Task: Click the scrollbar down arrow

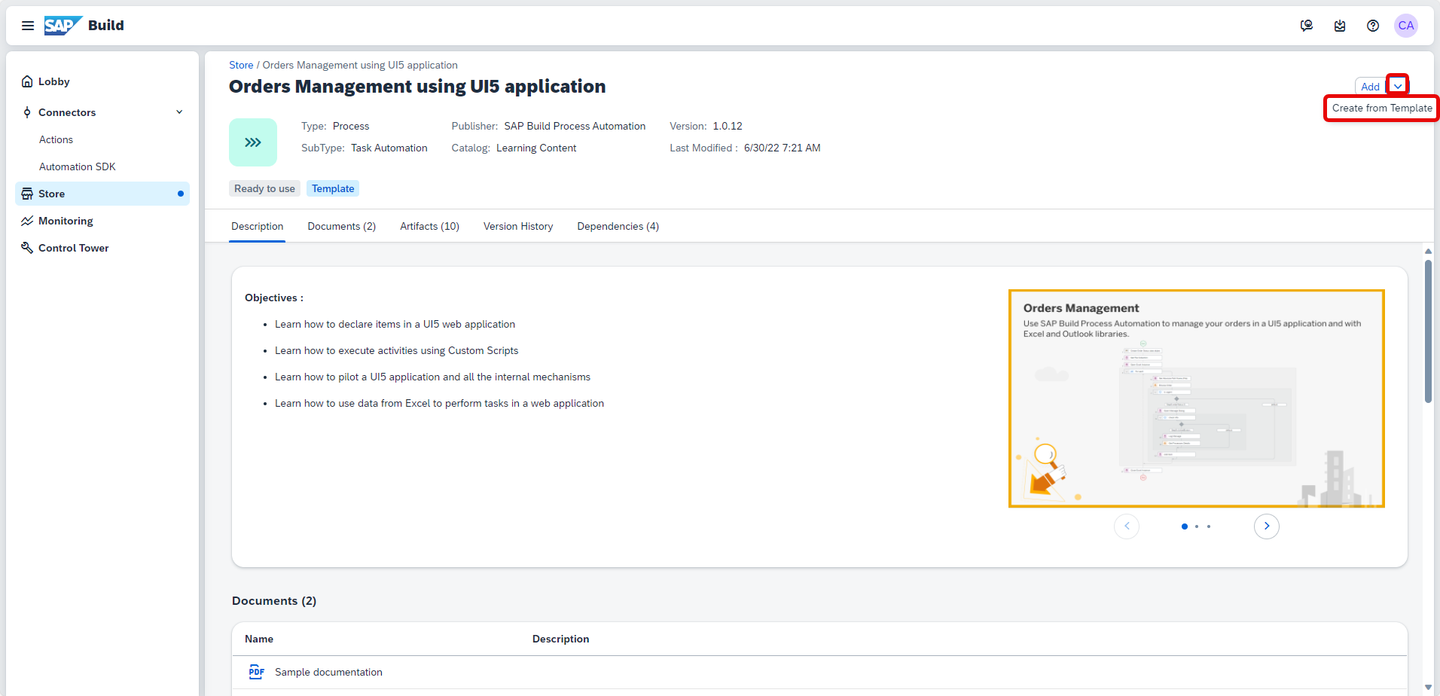Action: click(x=1429, y=687)
